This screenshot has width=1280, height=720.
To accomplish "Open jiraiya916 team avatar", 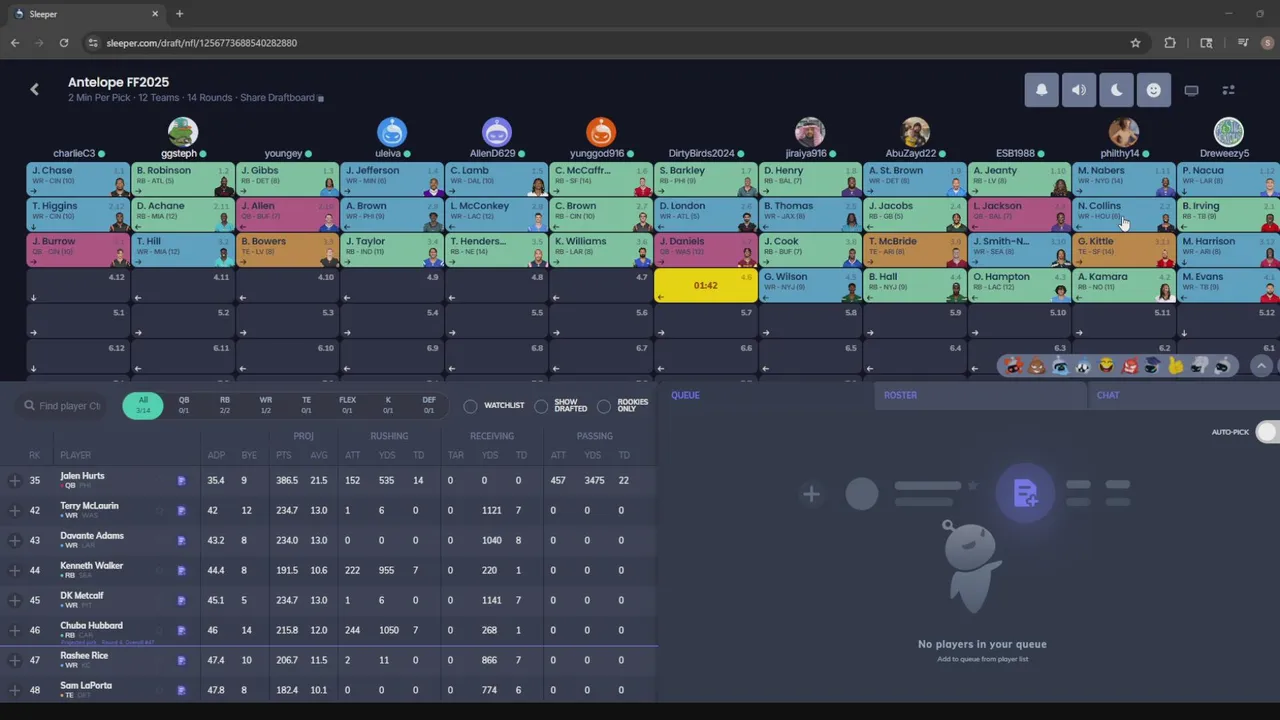I will [810, 132].
